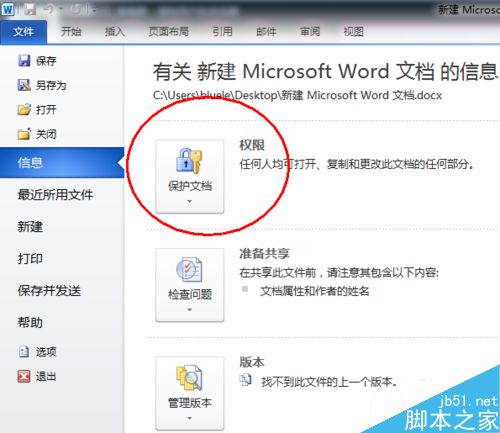Image resolution: width=500 pixels, height=433 pixels.
Task: Click the Word icon in title bar
Action: pyautogui.click(x=8, y=9)
